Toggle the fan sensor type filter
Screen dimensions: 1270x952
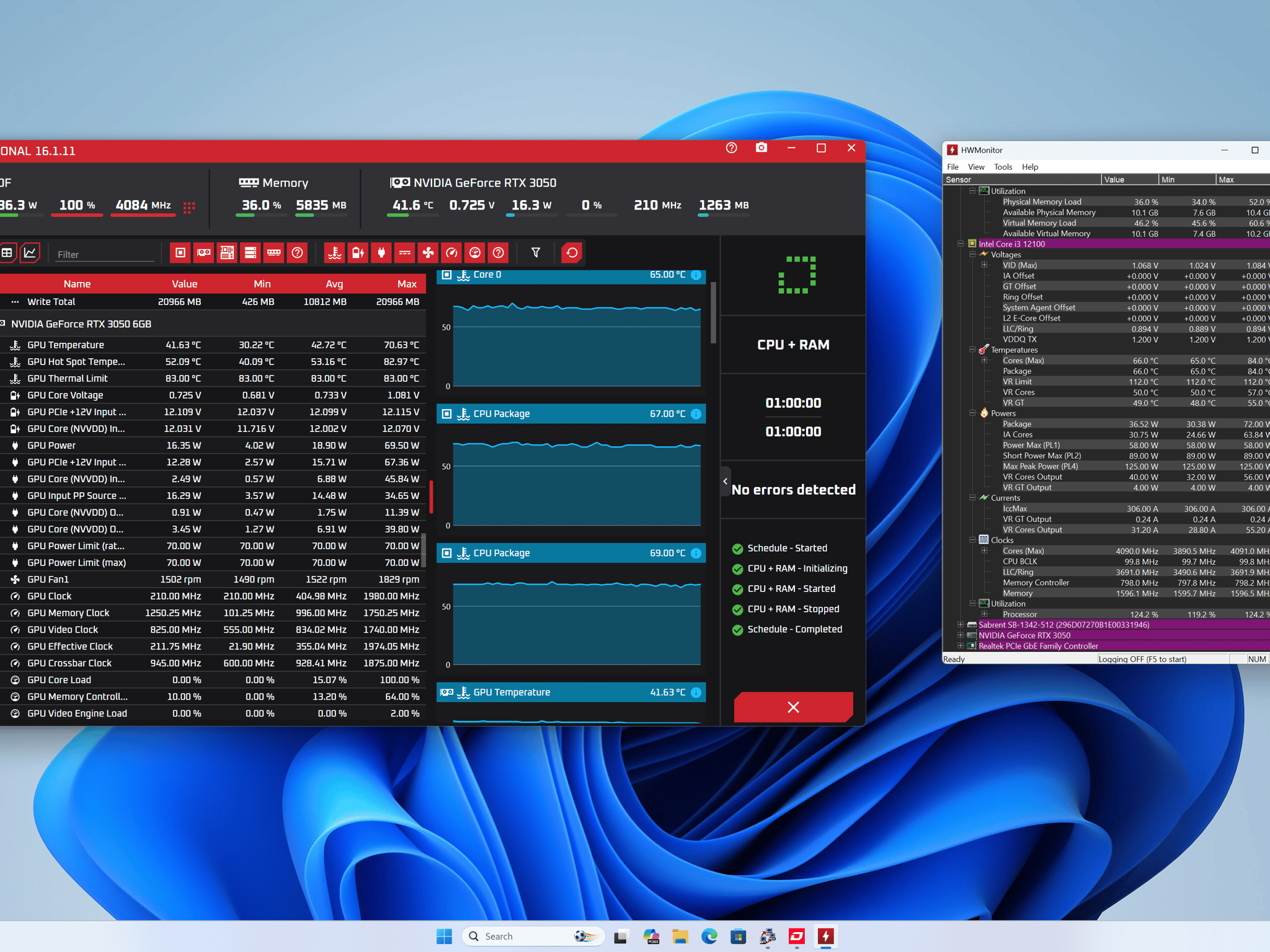(428, 253)
